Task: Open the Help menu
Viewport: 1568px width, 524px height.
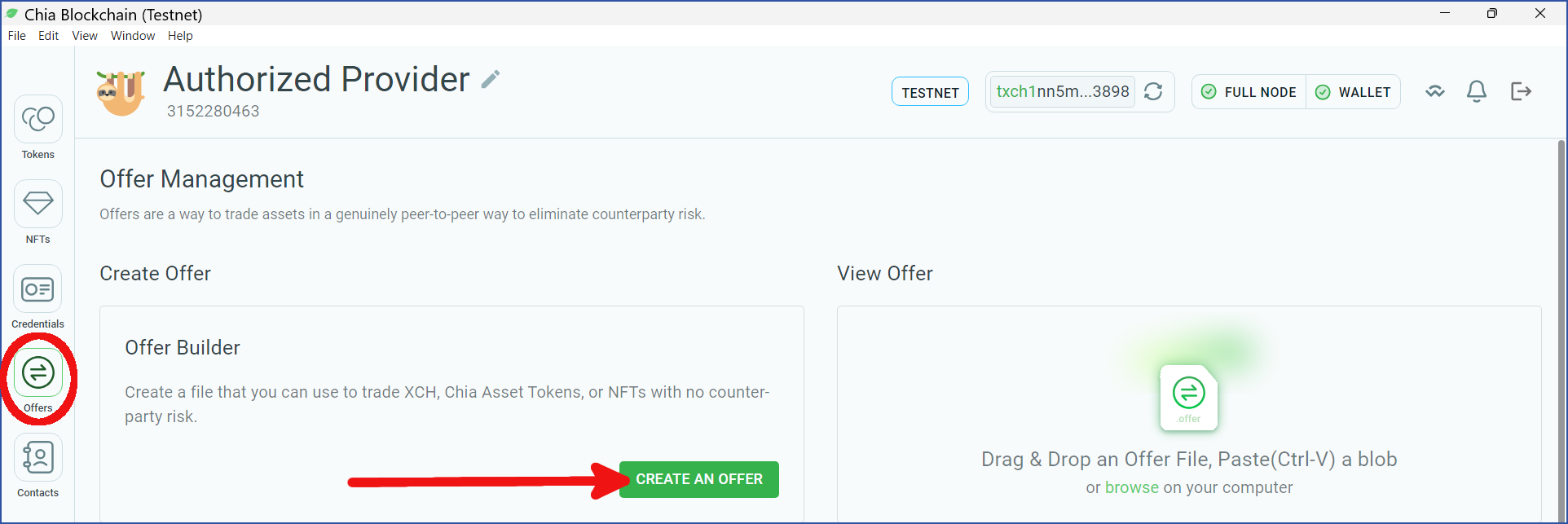Action: pos(180,36)
